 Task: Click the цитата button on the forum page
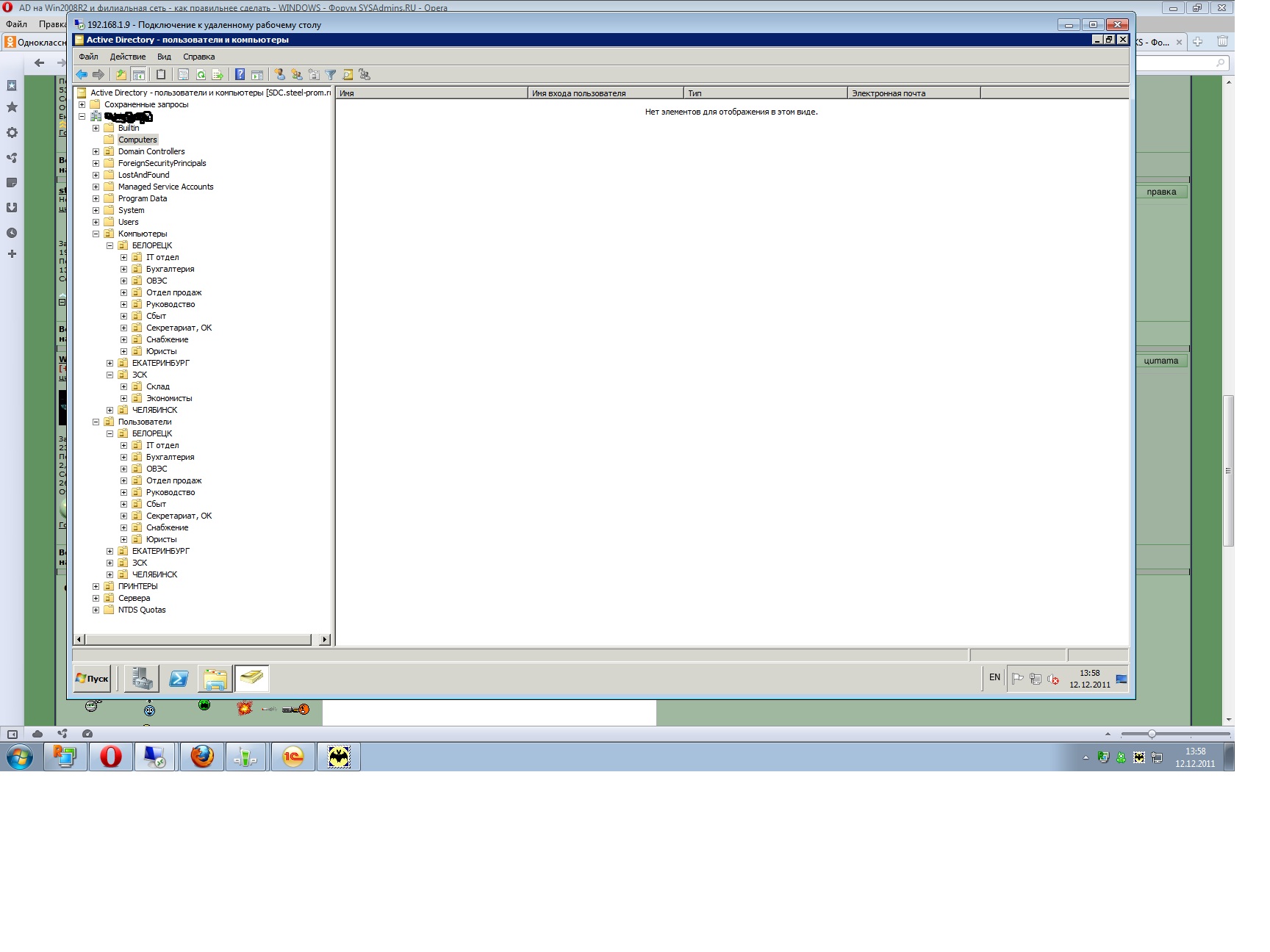[x=1161, y=361]
